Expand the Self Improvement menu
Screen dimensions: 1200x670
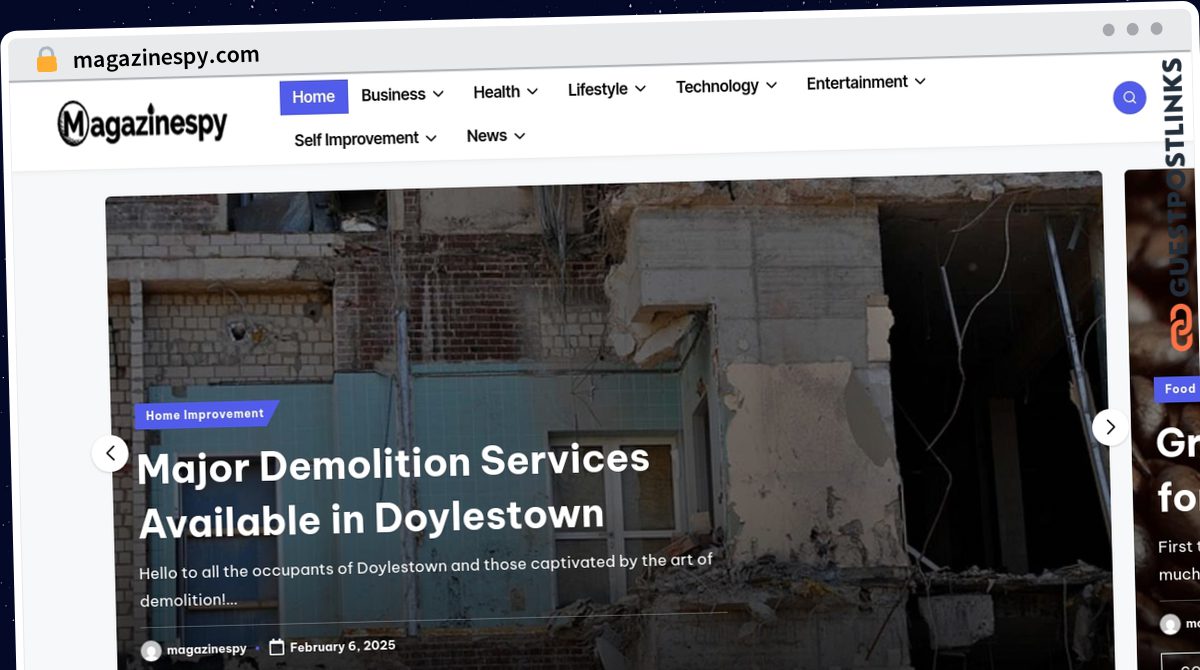tap(365, 139)
